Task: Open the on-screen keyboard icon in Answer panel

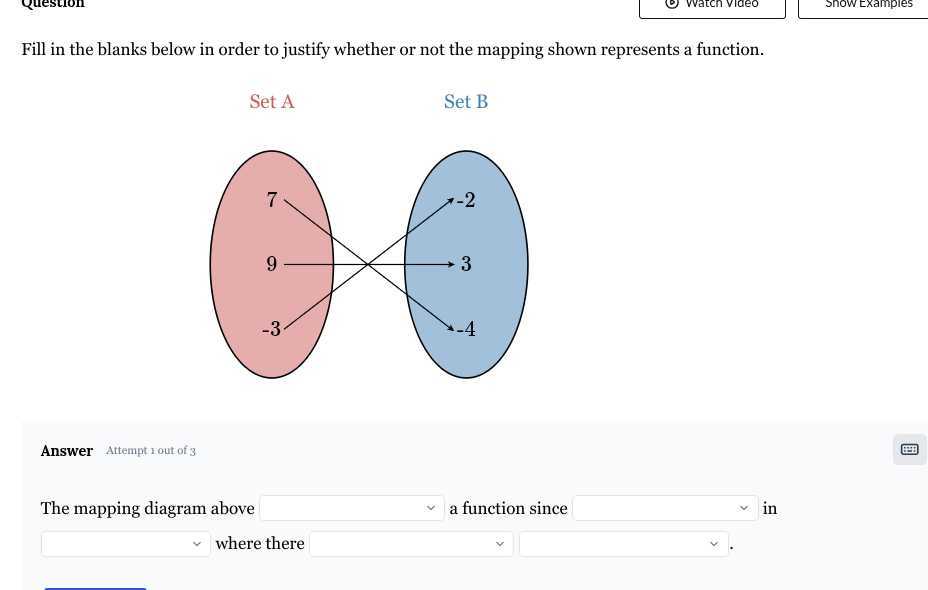Action: click(908, 449)
